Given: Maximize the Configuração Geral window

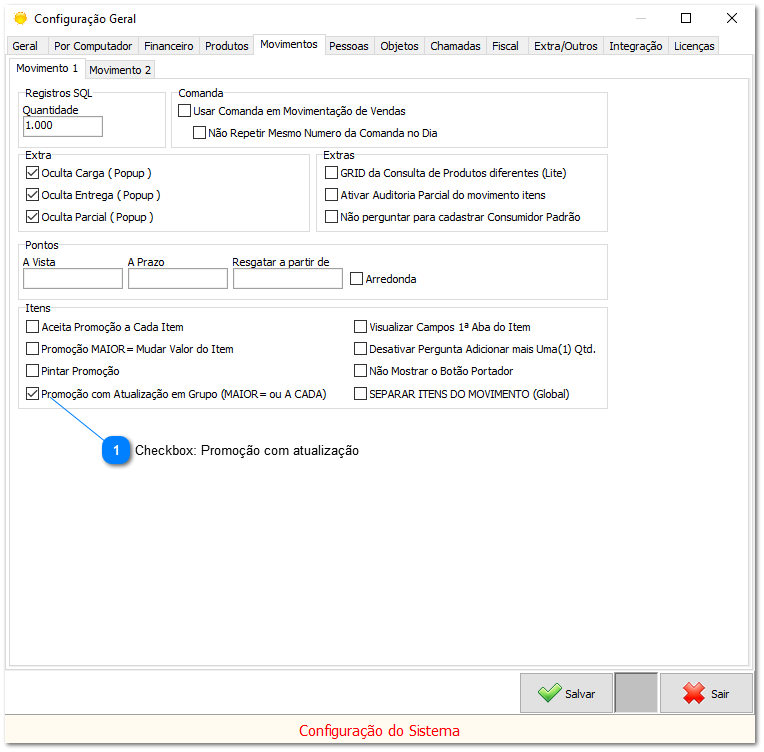Looking at the screenshot, I should pyautogui.click(x=686, y=18).
